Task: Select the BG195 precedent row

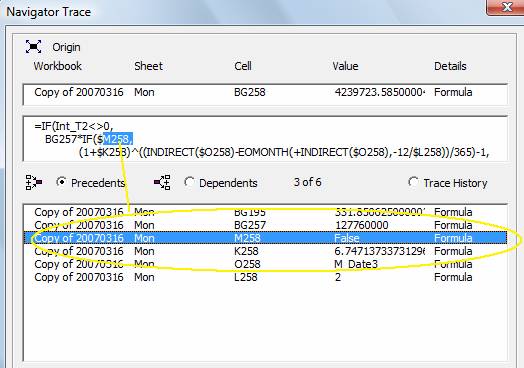Action: click(265, 212)
